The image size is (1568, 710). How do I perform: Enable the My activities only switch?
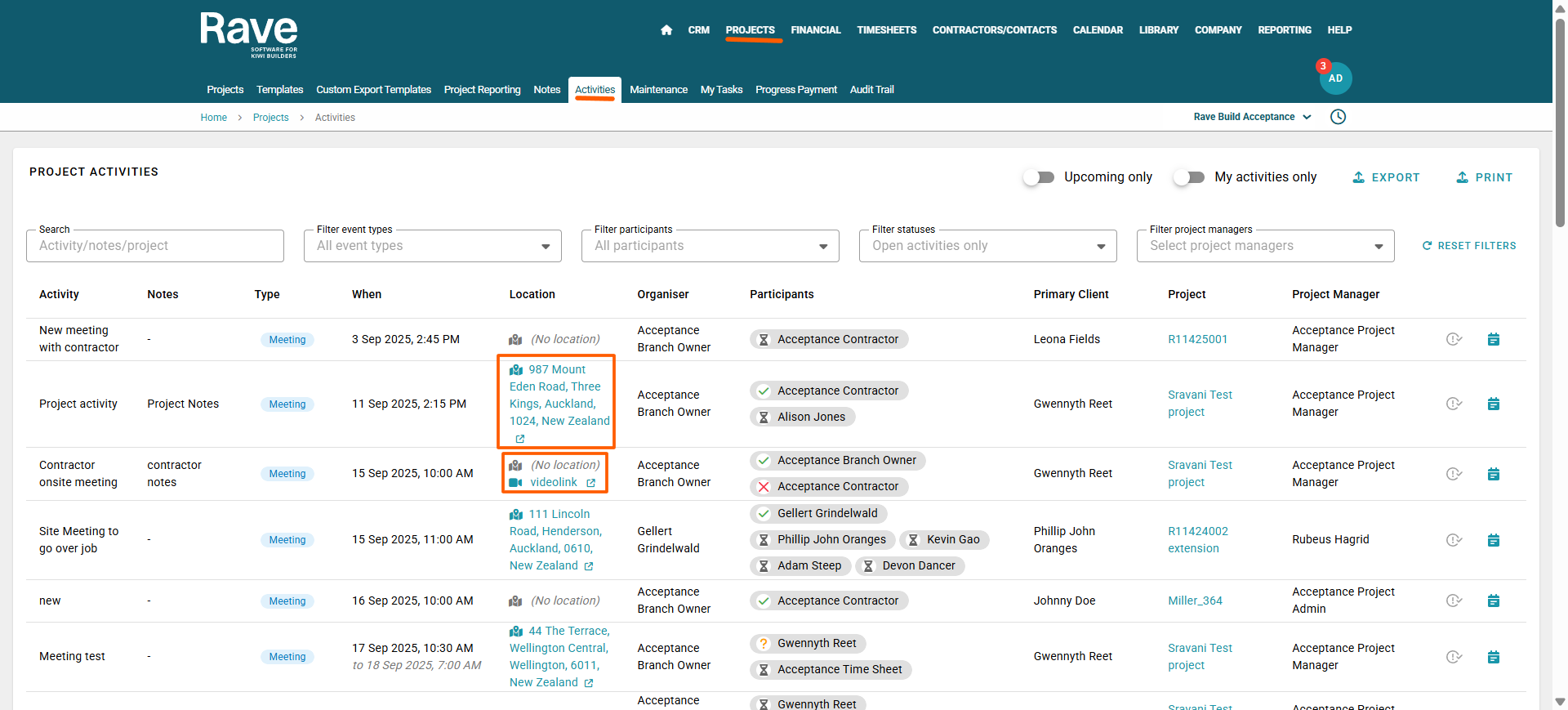[1189, 177]
